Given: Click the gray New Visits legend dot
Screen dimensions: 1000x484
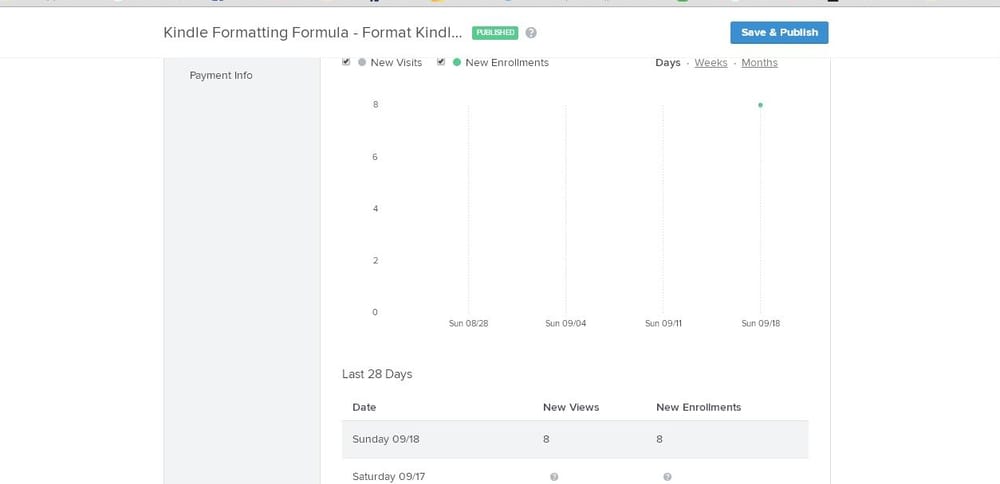Looking at the screenshot, I should pos(362,62).
